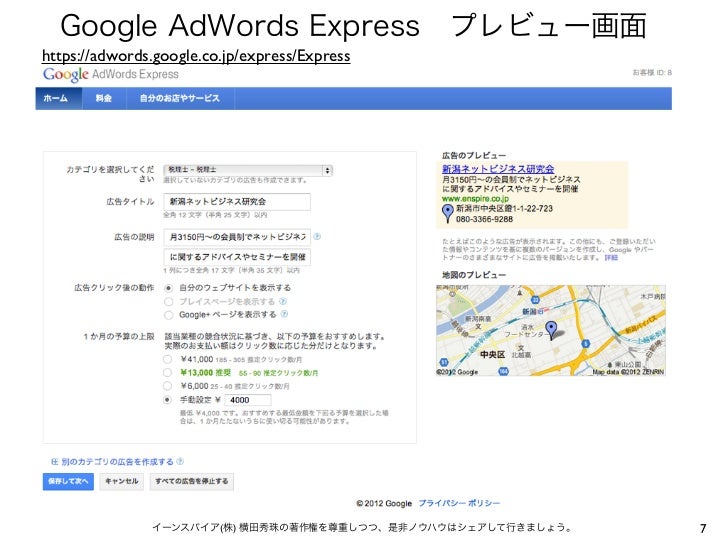Image resolution: width=728 pixels, height=546 pixels.
Task: Select 自分のウェブサイトを表示する radio button
Action: point(169,288)
